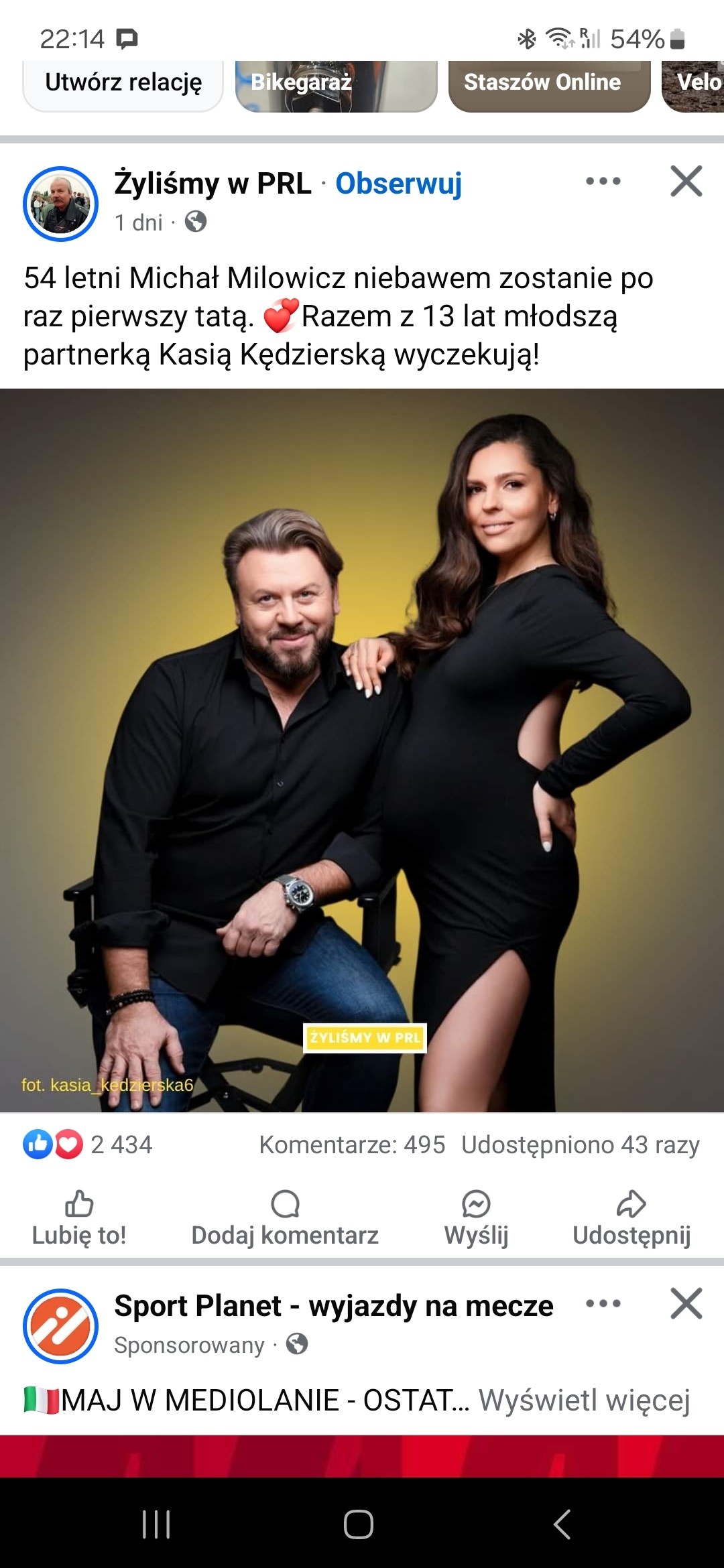724x1568 pixels.
Task: Open three-dots menu on Sport Planet ad
Action: (x=603, y=1303)
